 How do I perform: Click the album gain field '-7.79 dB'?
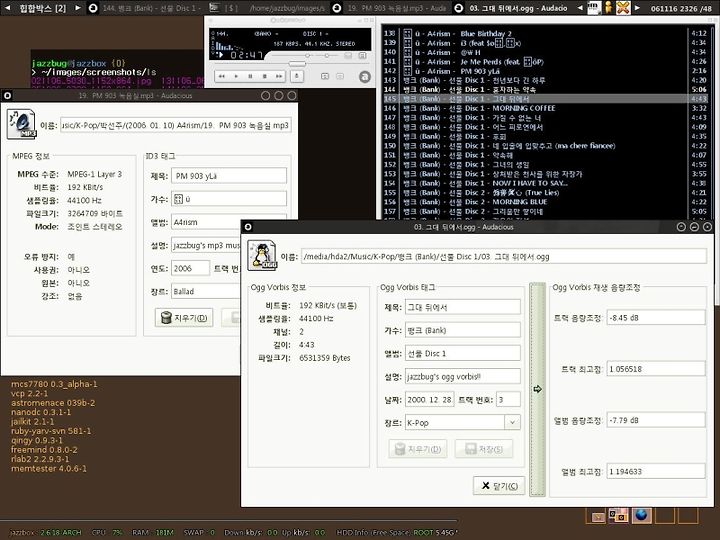tap(656, 420)
